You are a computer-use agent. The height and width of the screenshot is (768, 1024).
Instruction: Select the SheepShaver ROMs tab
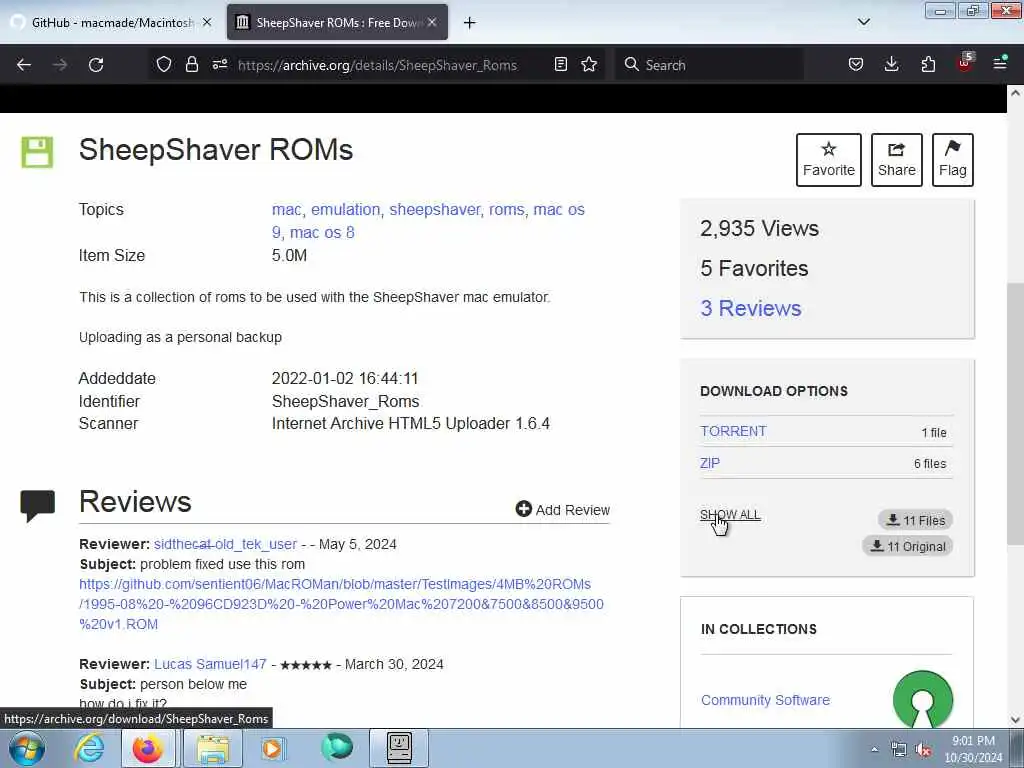pyautogui.click(x=337, y=23)
